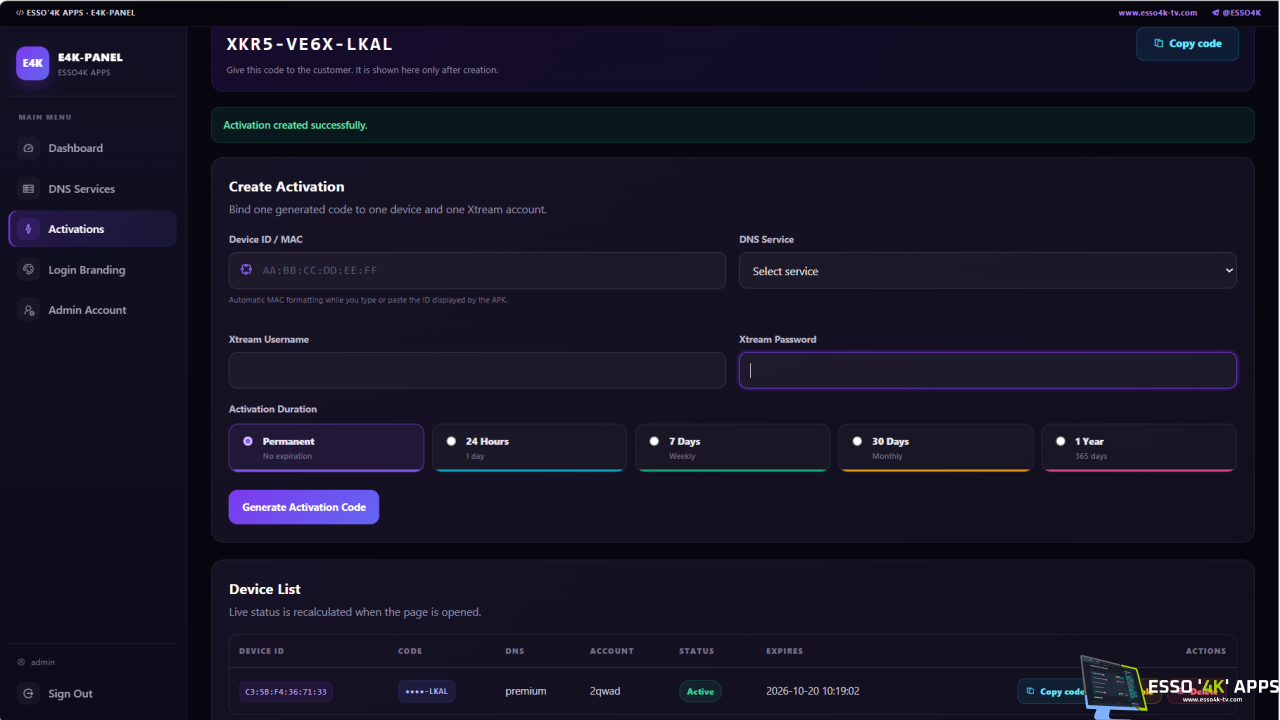The width and height of the screenshot is (1280, 720).
Task: Select the 1 Year duration option
Action: point(1139,447)
